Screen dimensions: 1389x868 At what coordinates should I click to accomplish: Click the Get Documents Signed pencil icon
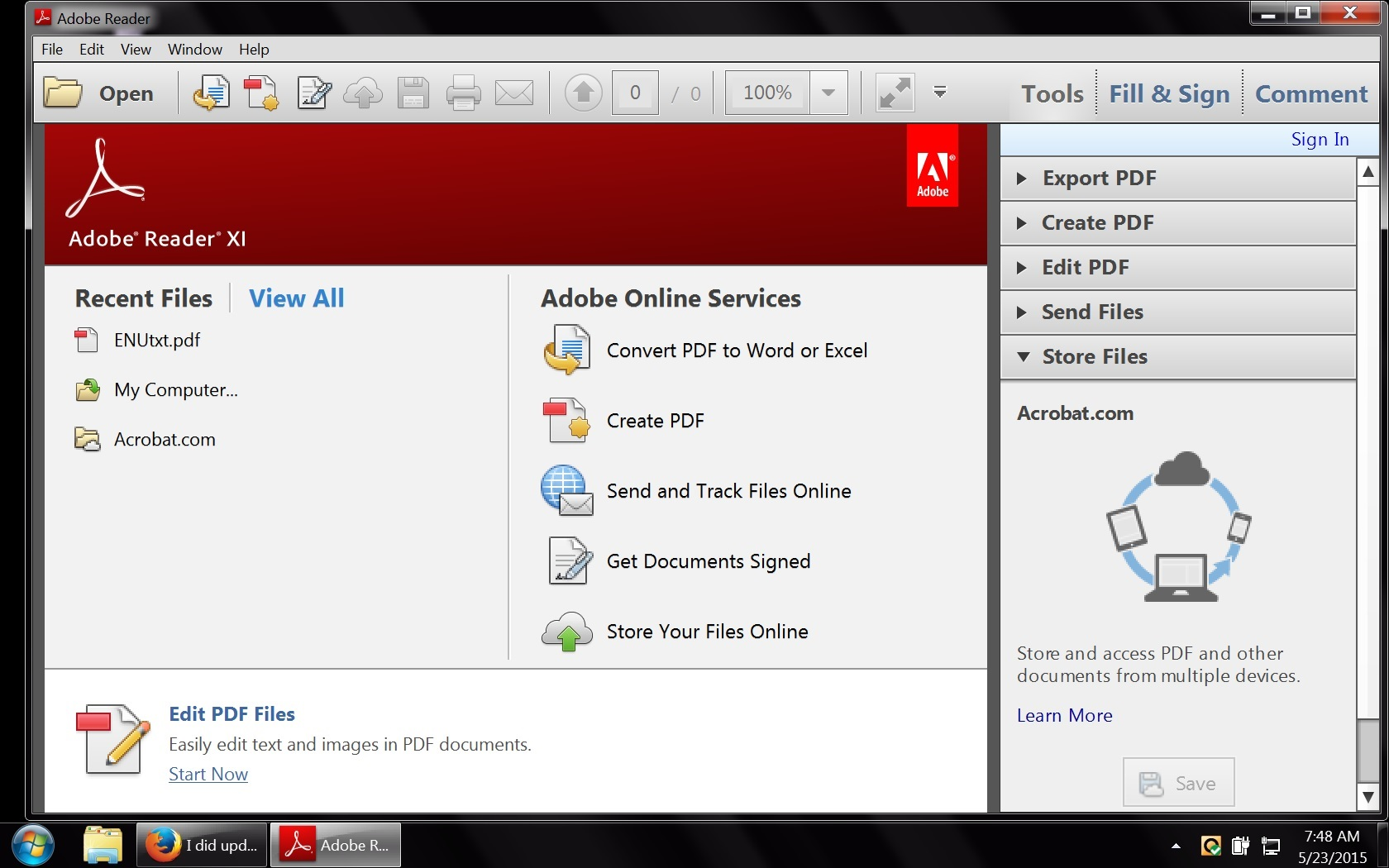(x=567, y=560)
